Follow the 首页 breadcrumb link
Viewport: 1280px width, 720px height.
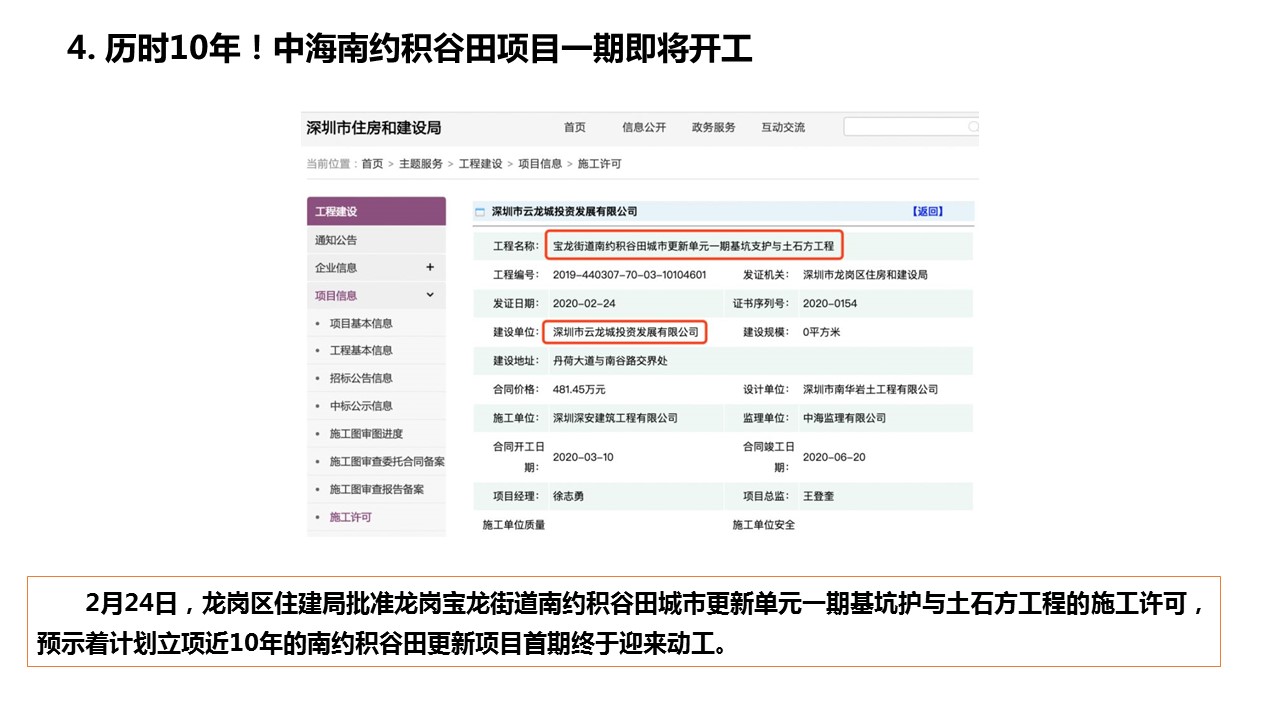372,163
